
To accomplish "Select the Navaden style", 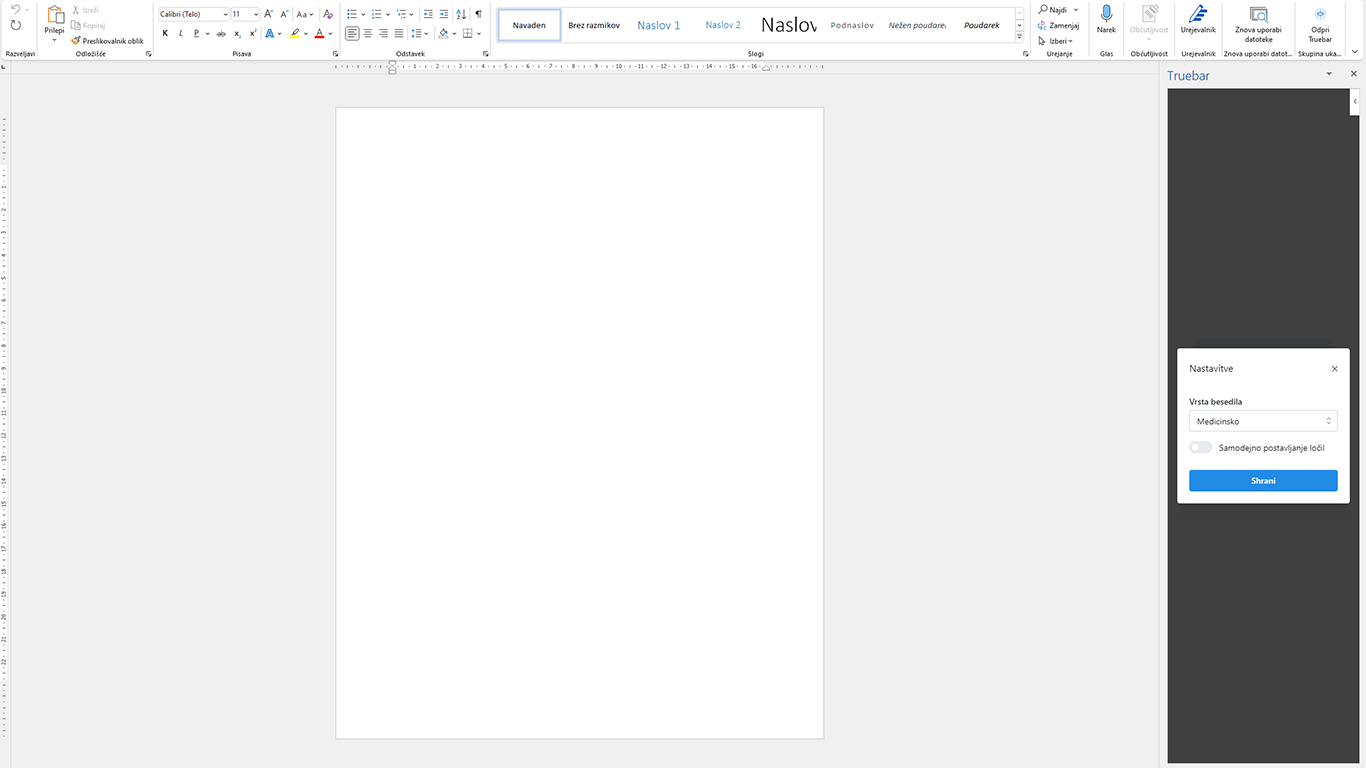I will pyautogui.click(x=529, y=25).
